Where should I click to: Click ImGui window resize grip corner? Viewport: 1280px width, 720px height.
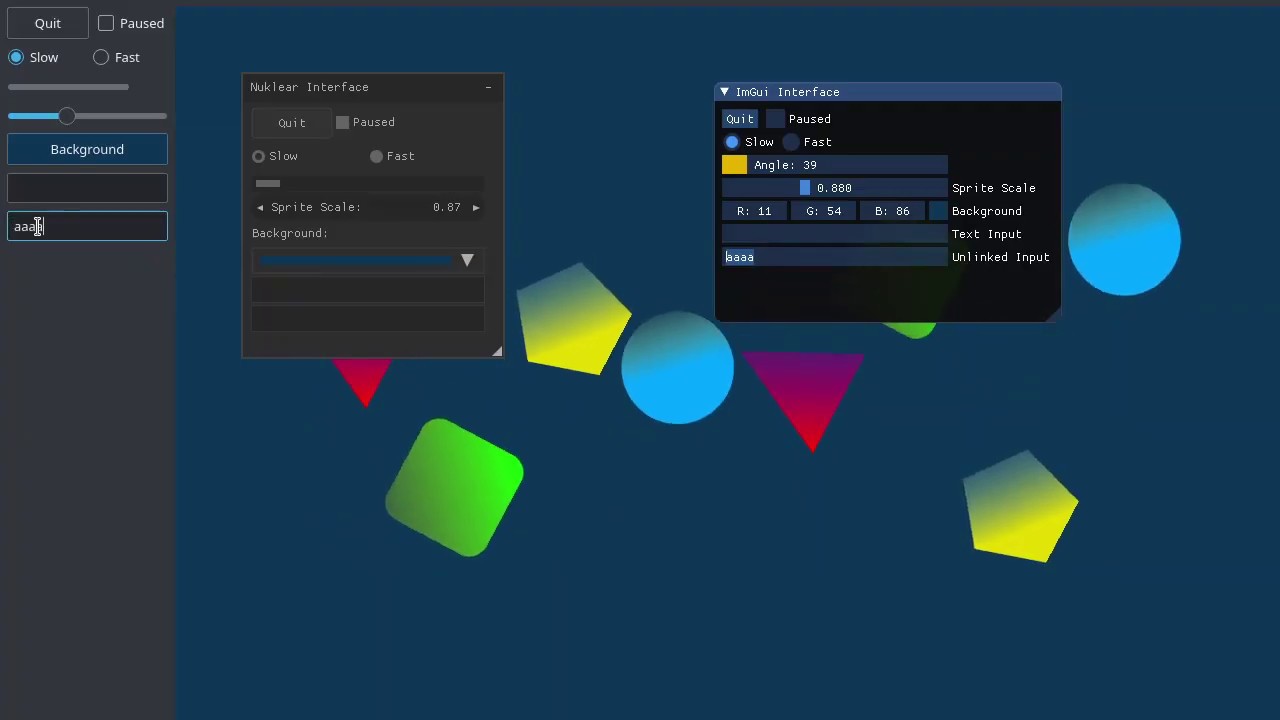click(1052, 314)
